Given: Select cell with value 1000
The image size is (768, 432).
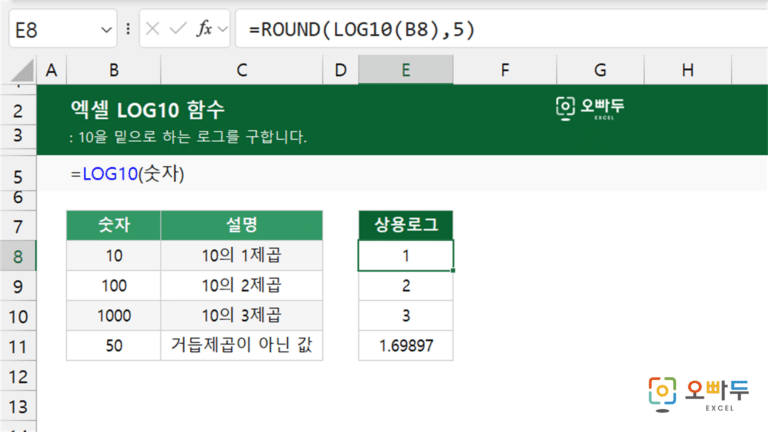Looking at the screenshot, I should [x=114, y=315].
